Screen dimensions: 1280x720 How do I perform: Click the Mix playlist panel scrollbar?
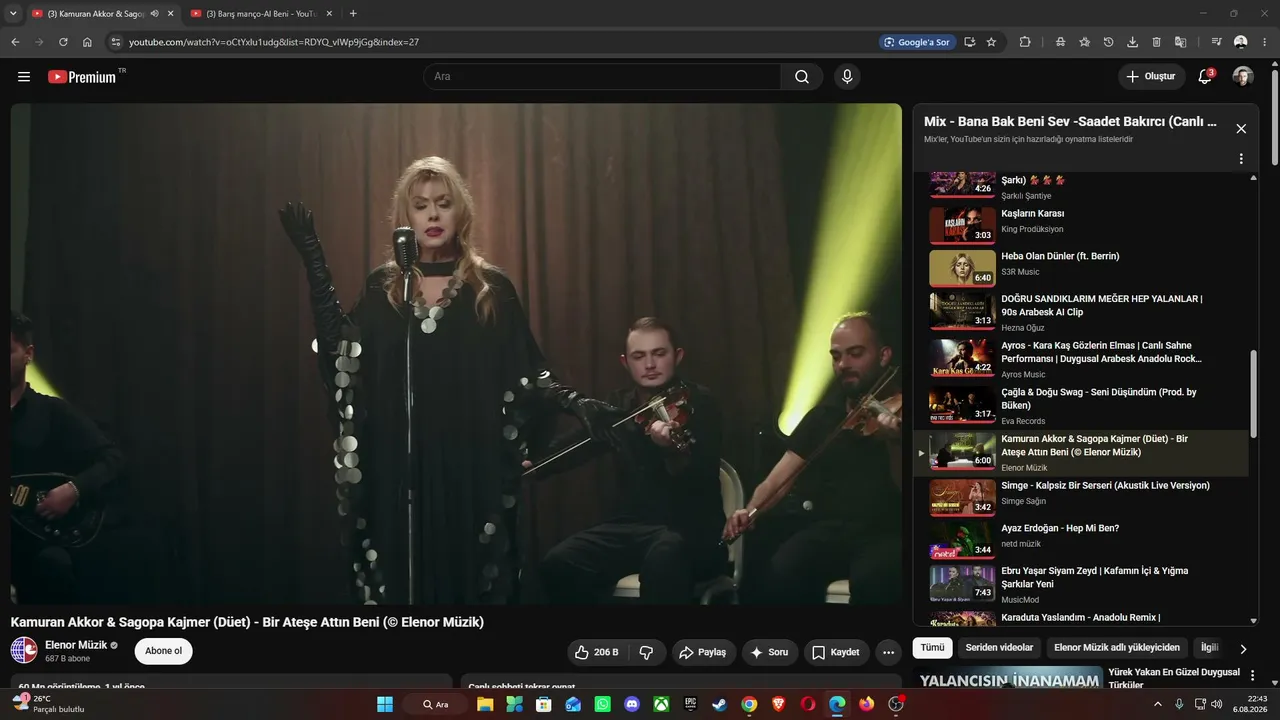pos(1254,395)
